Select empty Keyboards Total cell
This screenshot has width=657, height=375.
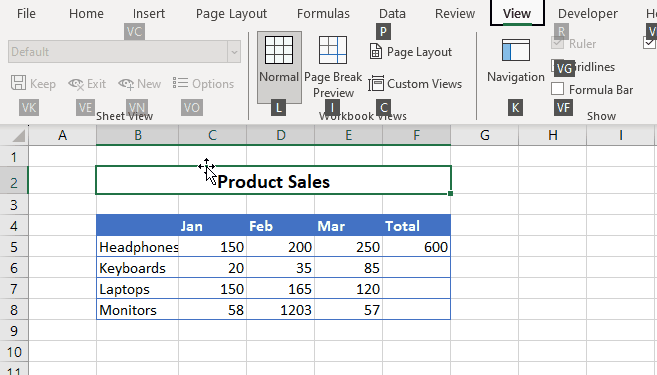tap(416, 268)
